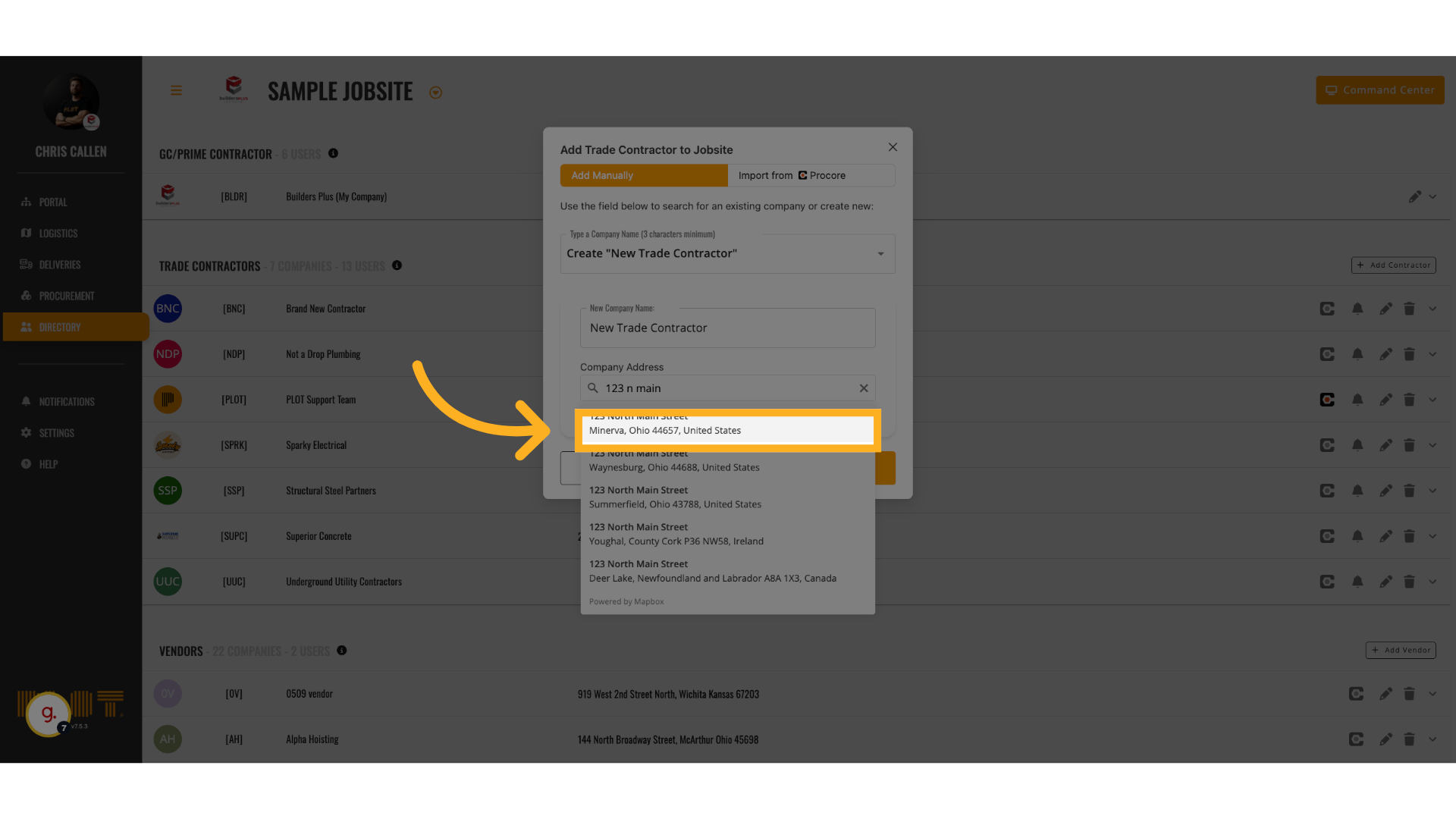Click the Command Center button
Viewport: 1456px width, 819px height.
pyautogui.click(x=1379, y=90)
